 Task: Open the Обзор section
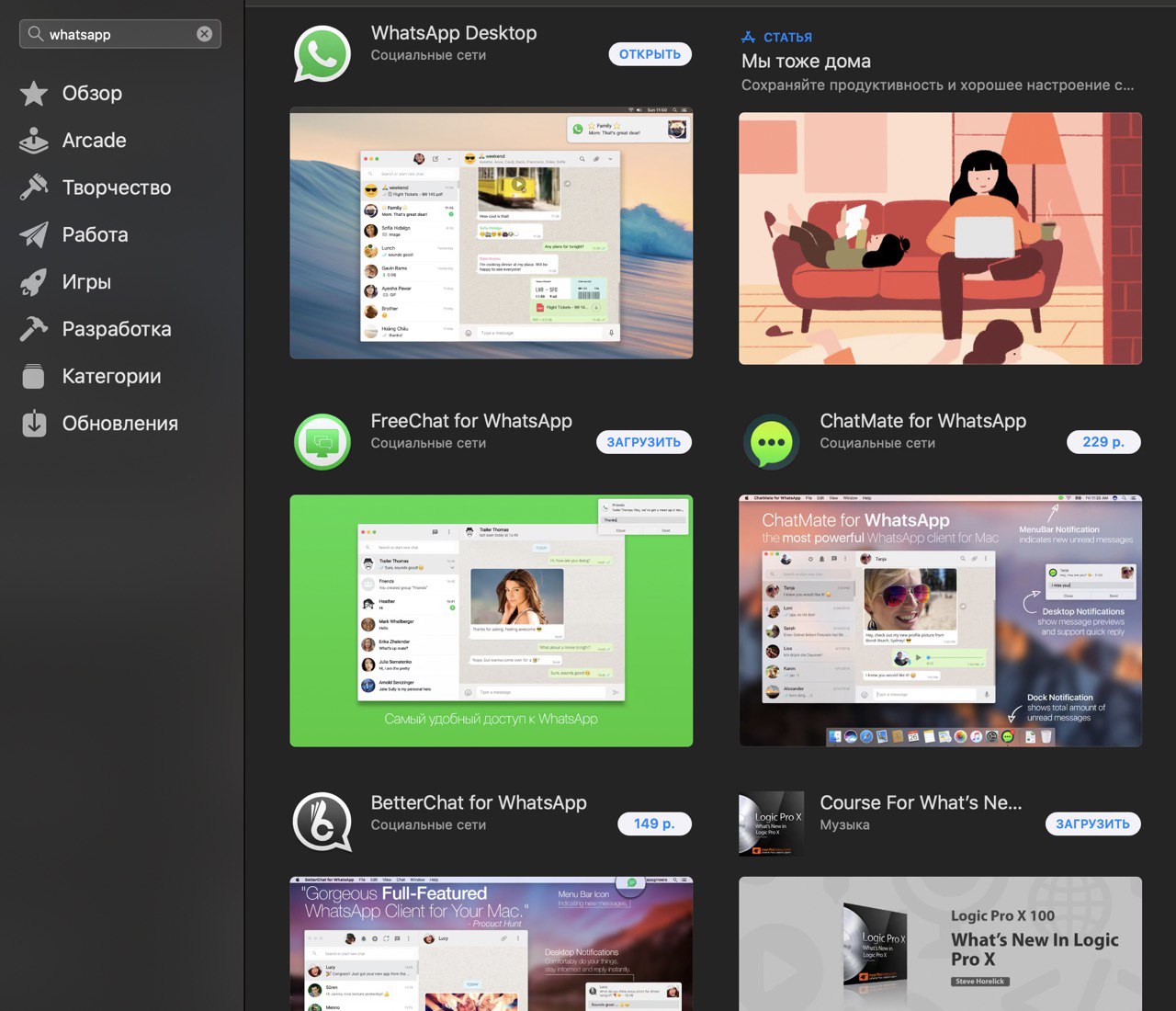[x=92, y=93]
